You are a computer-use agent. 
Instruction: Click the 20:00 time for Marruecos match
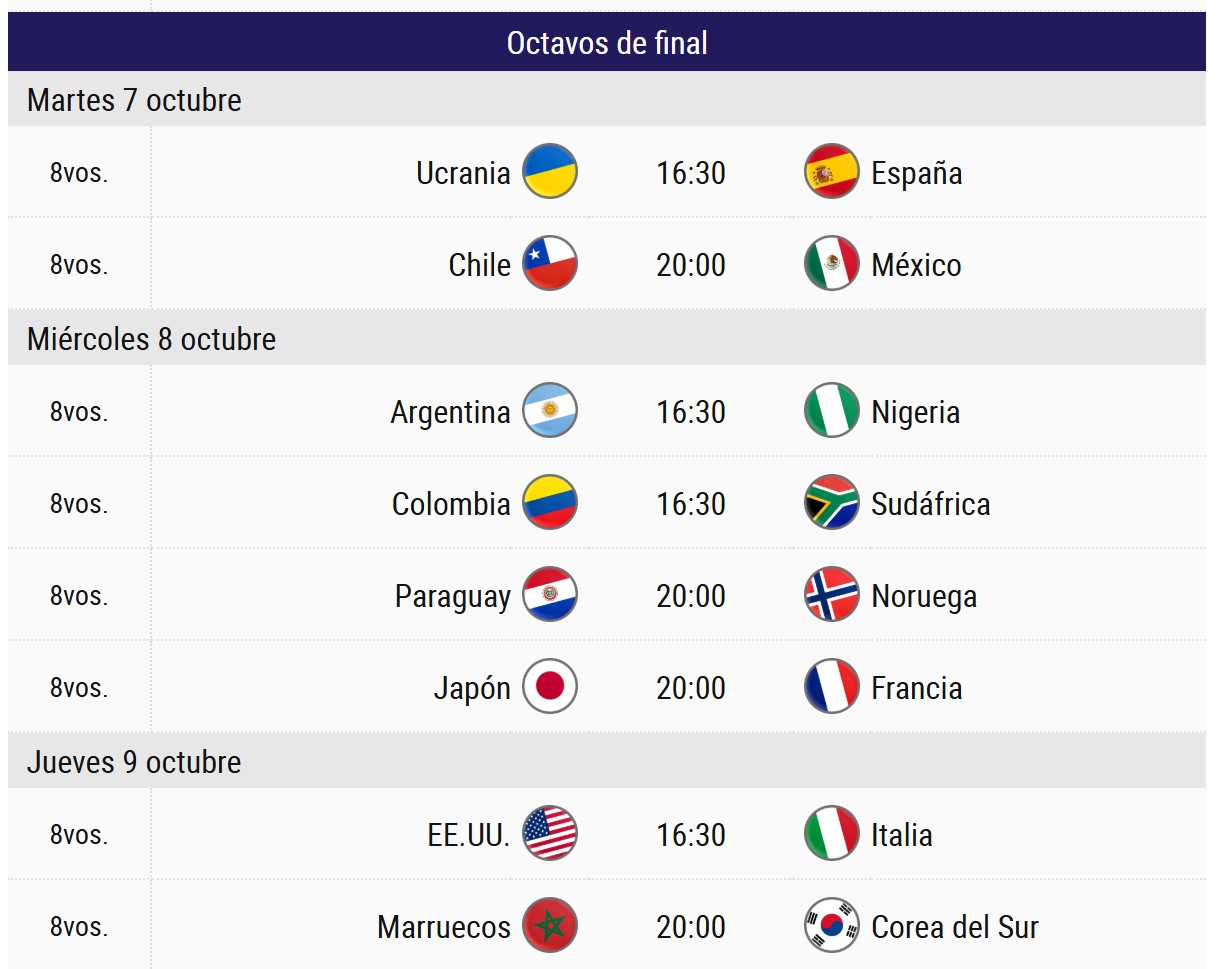pyautogui.click(x=691, y=927)
